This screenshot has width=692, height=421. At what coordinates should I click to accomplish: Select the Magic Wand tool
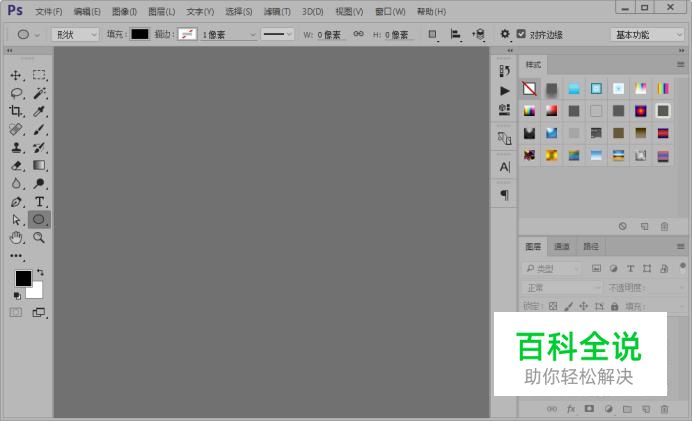[x=40, y=93]
